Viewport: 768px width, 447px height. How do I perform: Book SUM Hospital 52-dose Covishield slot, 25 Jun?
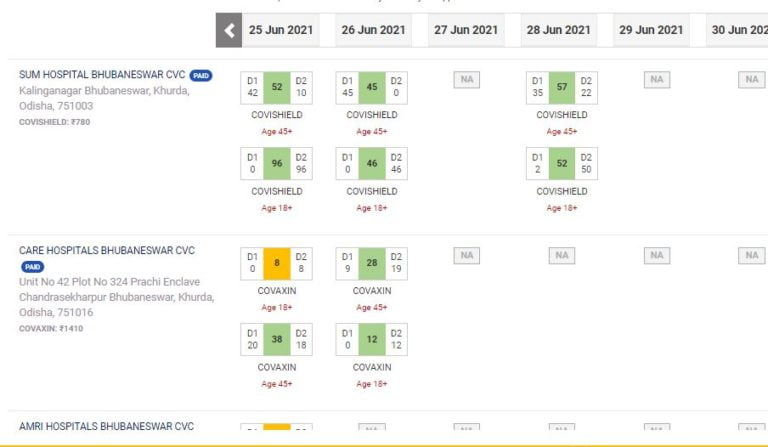[x=276, y=87]
